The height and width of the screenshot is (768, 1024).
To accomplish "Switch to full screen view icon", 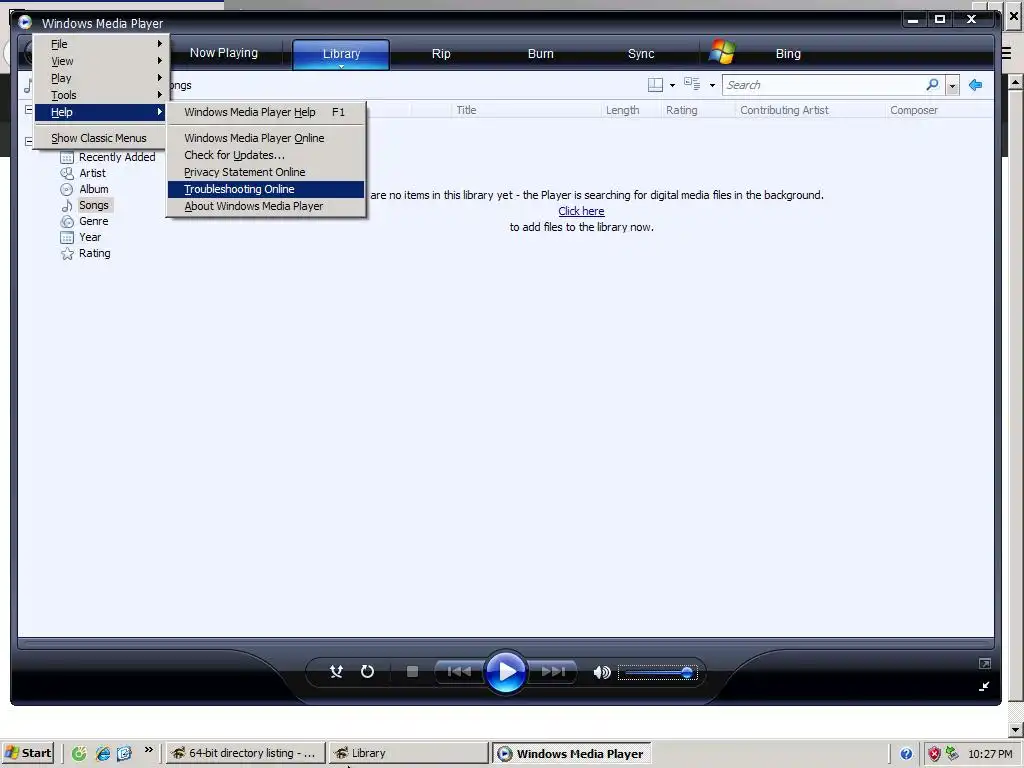I will click(x=985, y=664).
